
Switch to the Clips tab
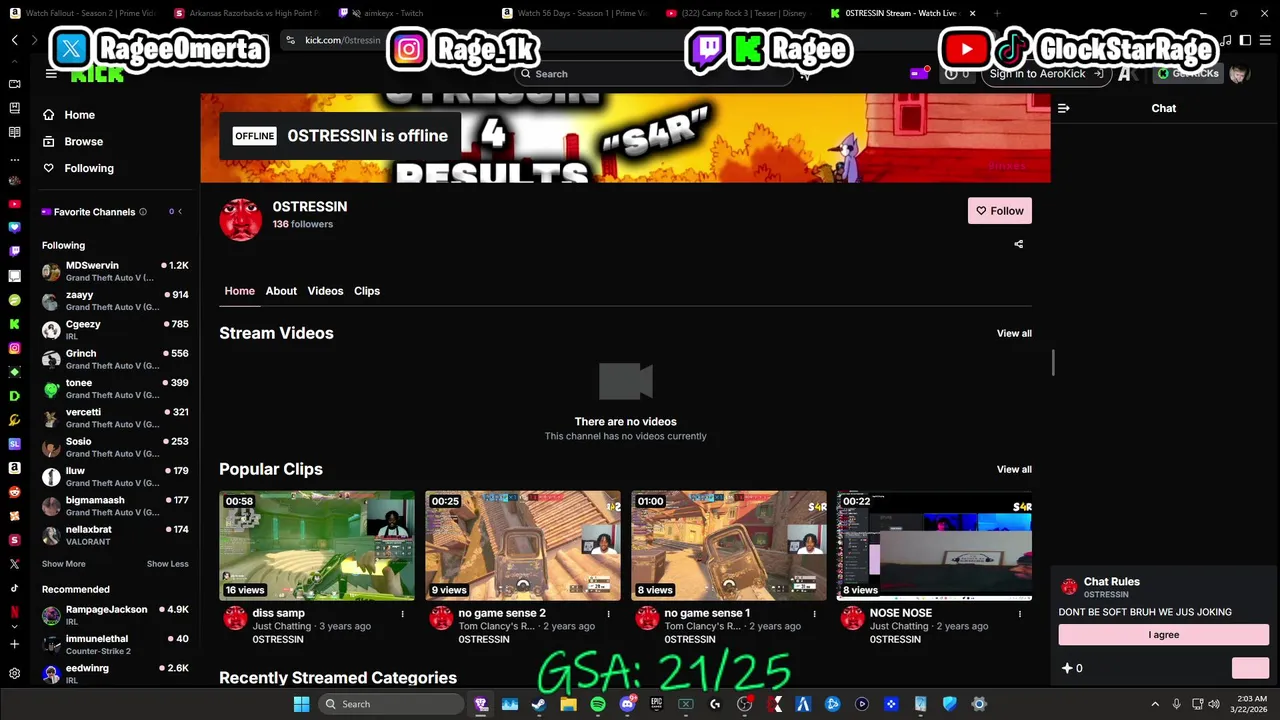pos(367,291)
